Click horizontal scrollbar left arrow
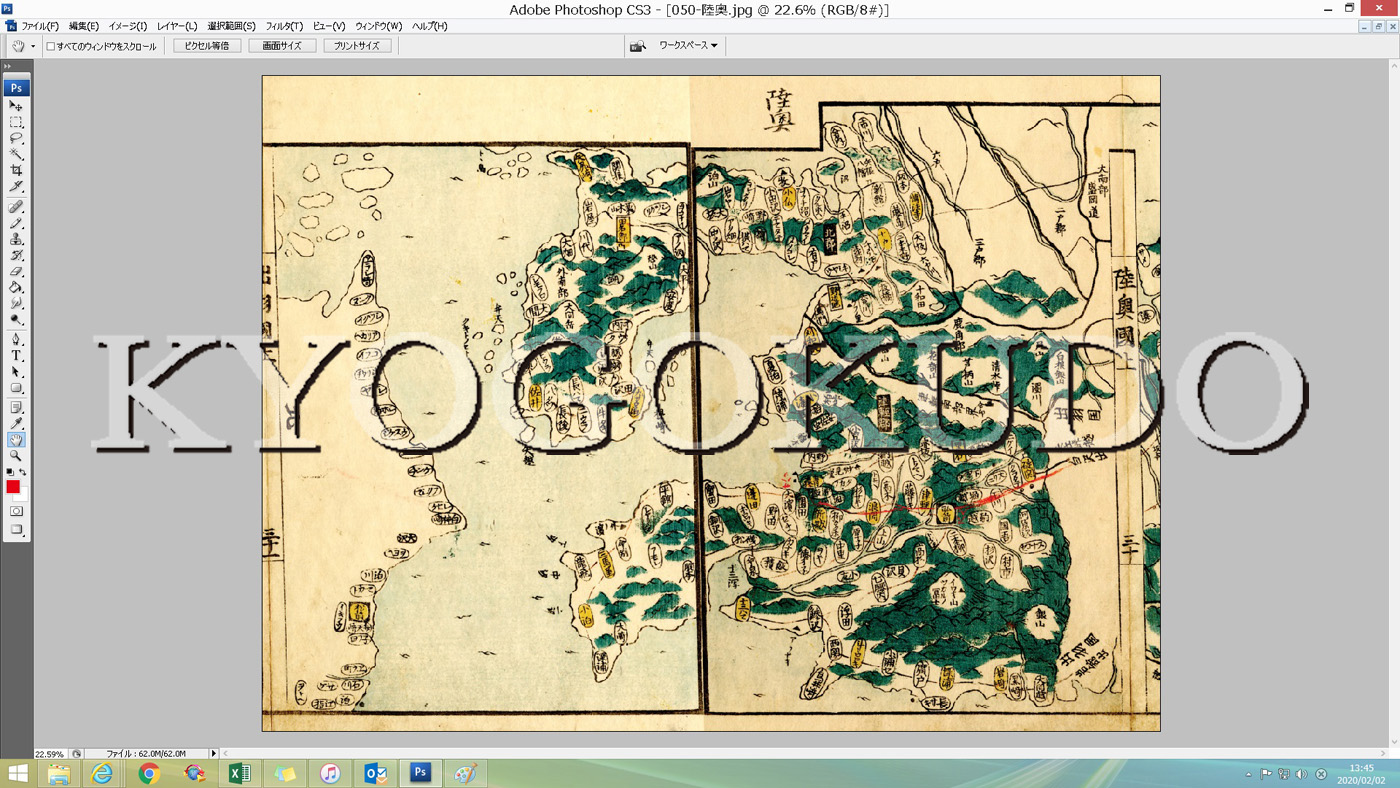Image resolution: width=1400 pixels, height=788 pixels. [225, 753]
